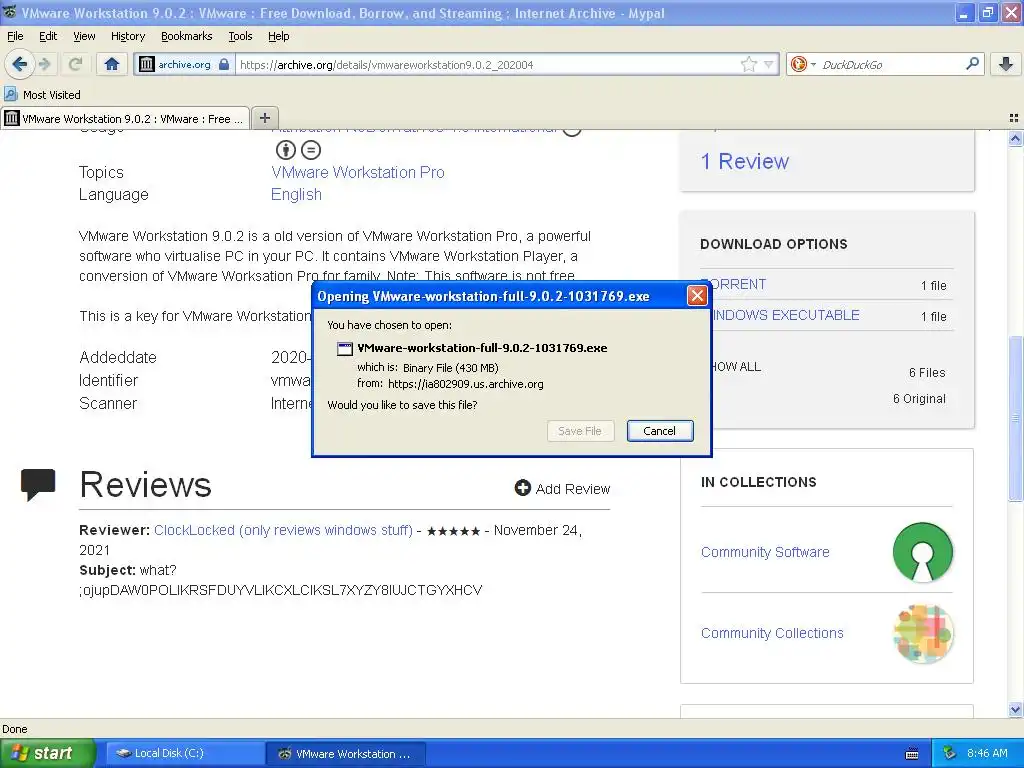Click inside the archive.org URL field
This screenshot has height=768, width=1024.
(x=487, y=65)
